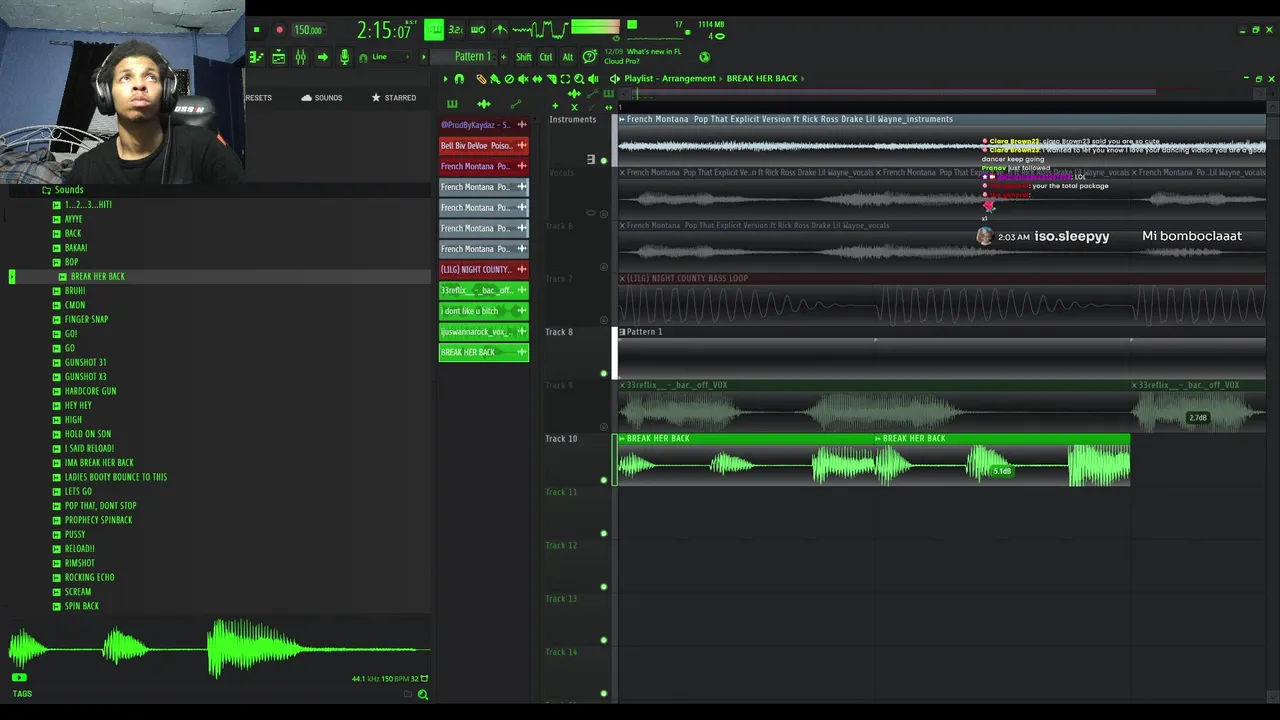
Task: Click the microphone recording icon
Action: coord(344,57)
